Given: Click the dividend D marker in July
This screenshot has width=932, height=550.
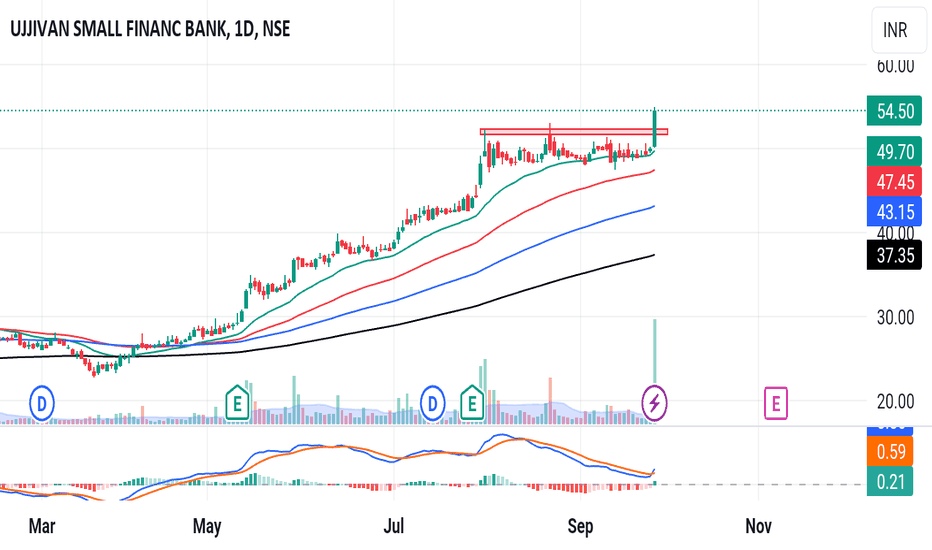Looking at the screenshot, I should pos(433,404).
